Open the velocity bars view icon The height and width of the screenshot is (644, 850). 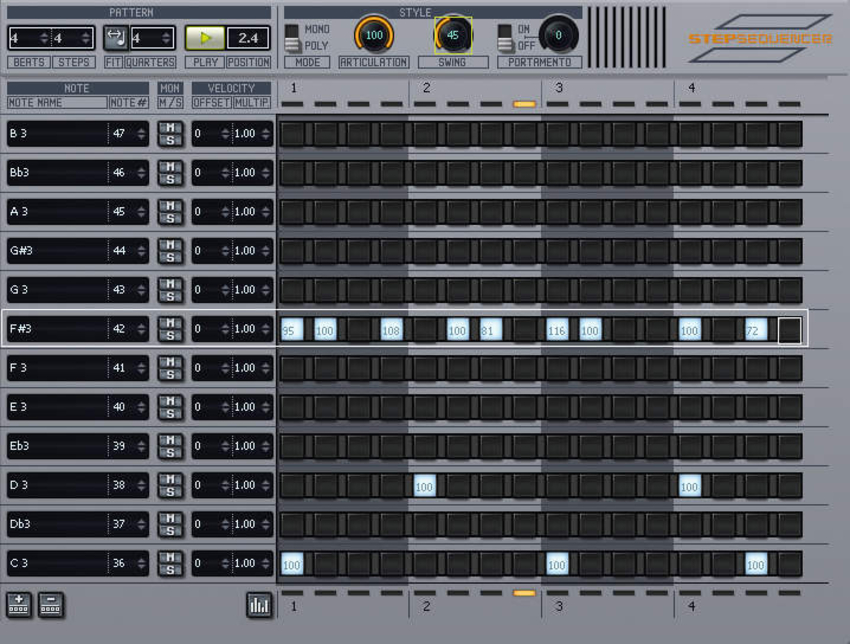coord(259,605)
